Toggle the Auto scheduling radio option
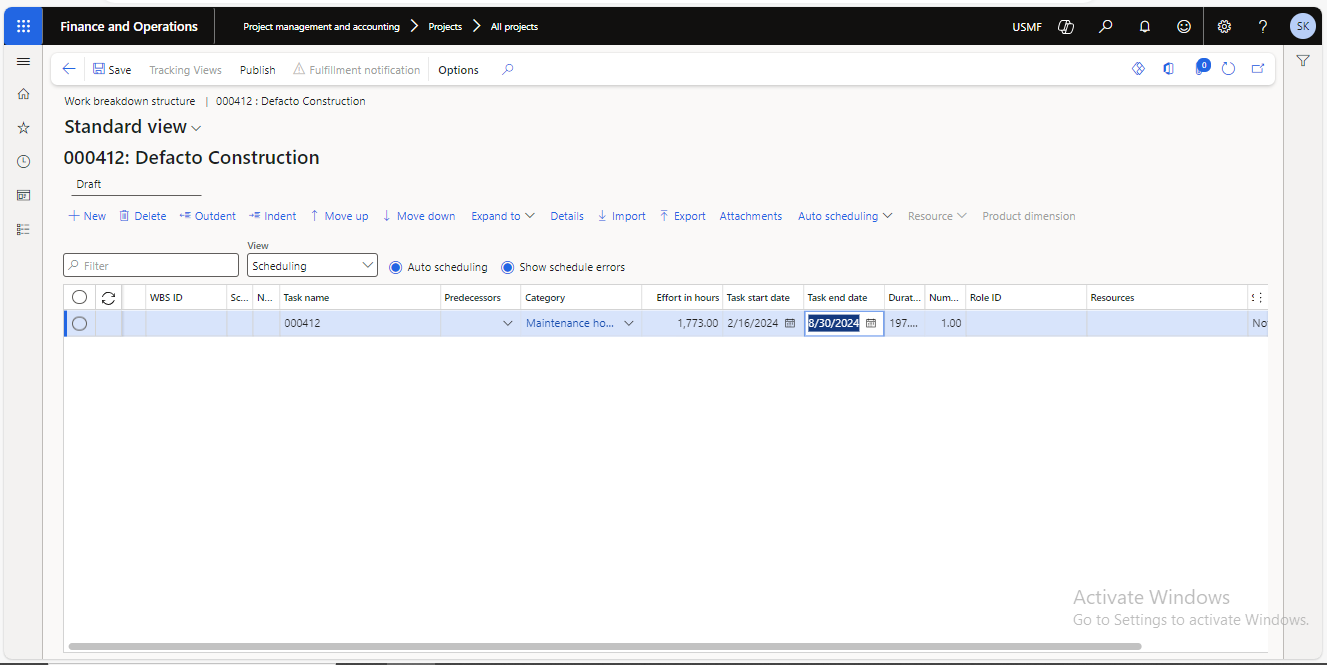This screenshot has height=665, width=1327. pyautogui.click(x=396, y=267)
